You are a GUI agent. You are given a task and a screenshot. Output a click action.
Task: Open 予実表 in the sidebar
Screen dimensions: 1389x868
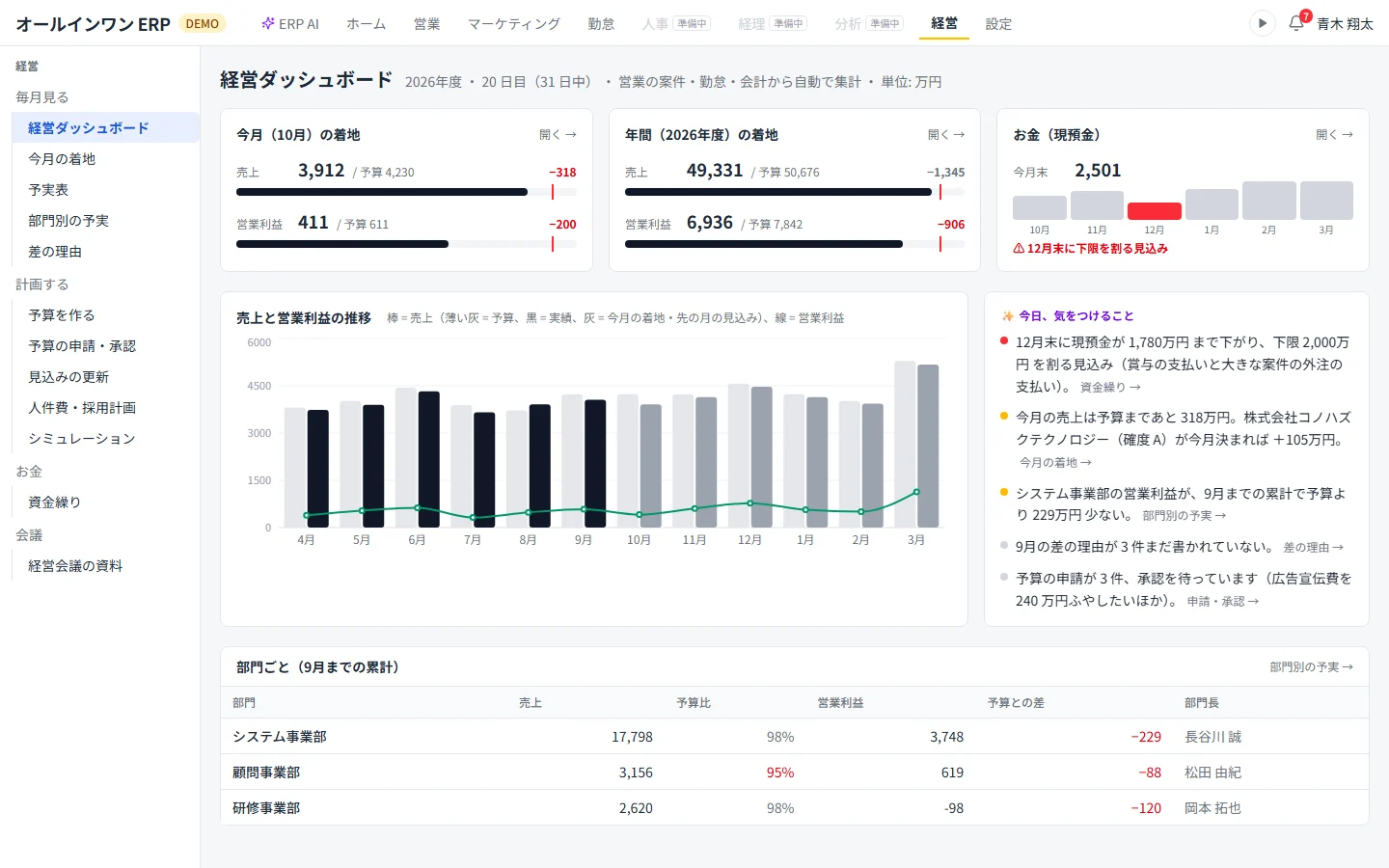(105, 190)
